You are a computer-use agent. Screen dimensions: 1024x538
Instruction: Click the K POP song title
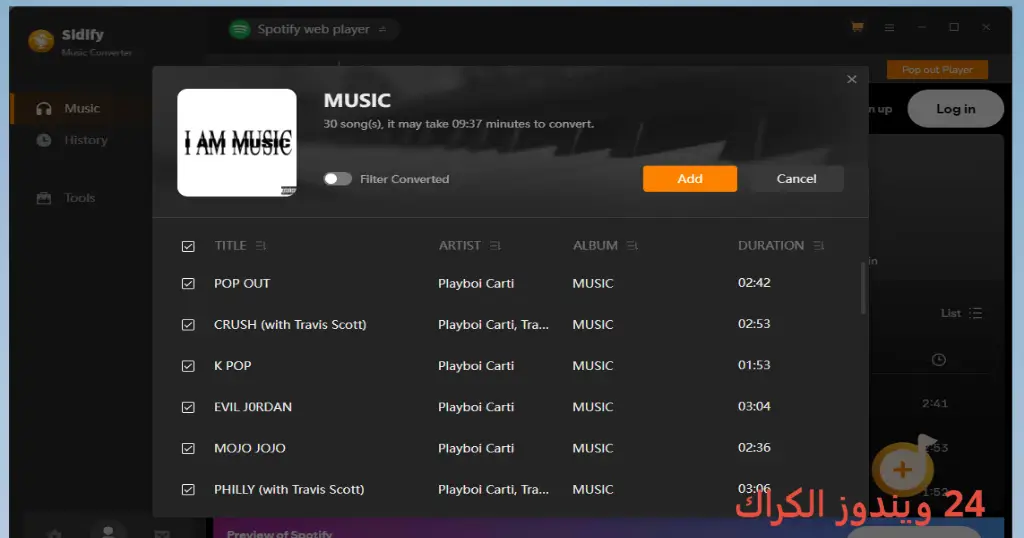click(x=232, y=366)
